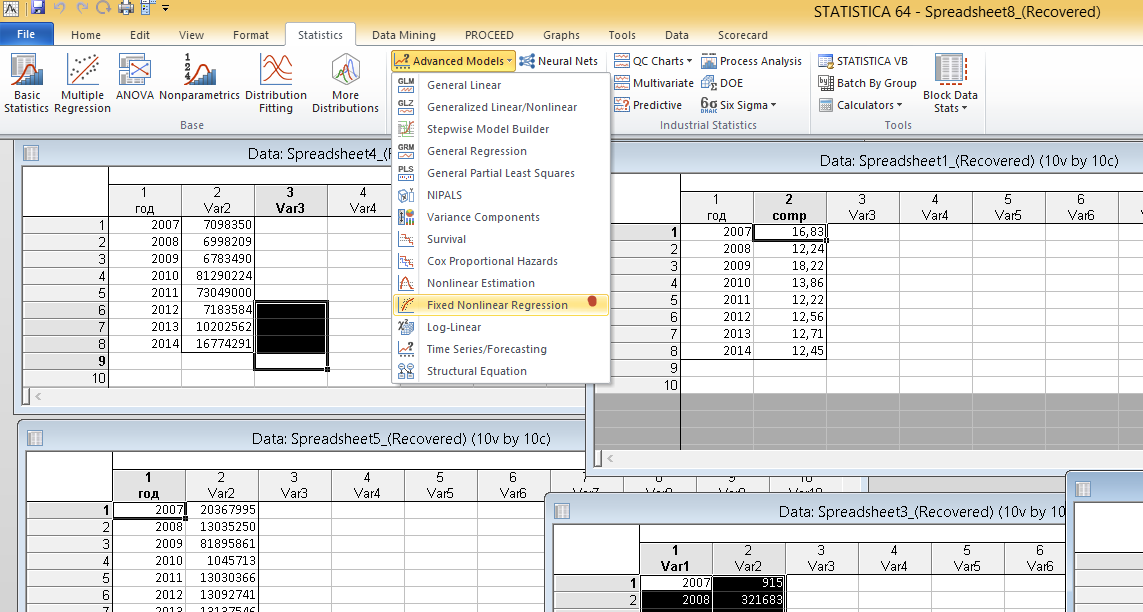Click Spreadsheet5 window corner icon
The image size is (1143, 612).
34,438
